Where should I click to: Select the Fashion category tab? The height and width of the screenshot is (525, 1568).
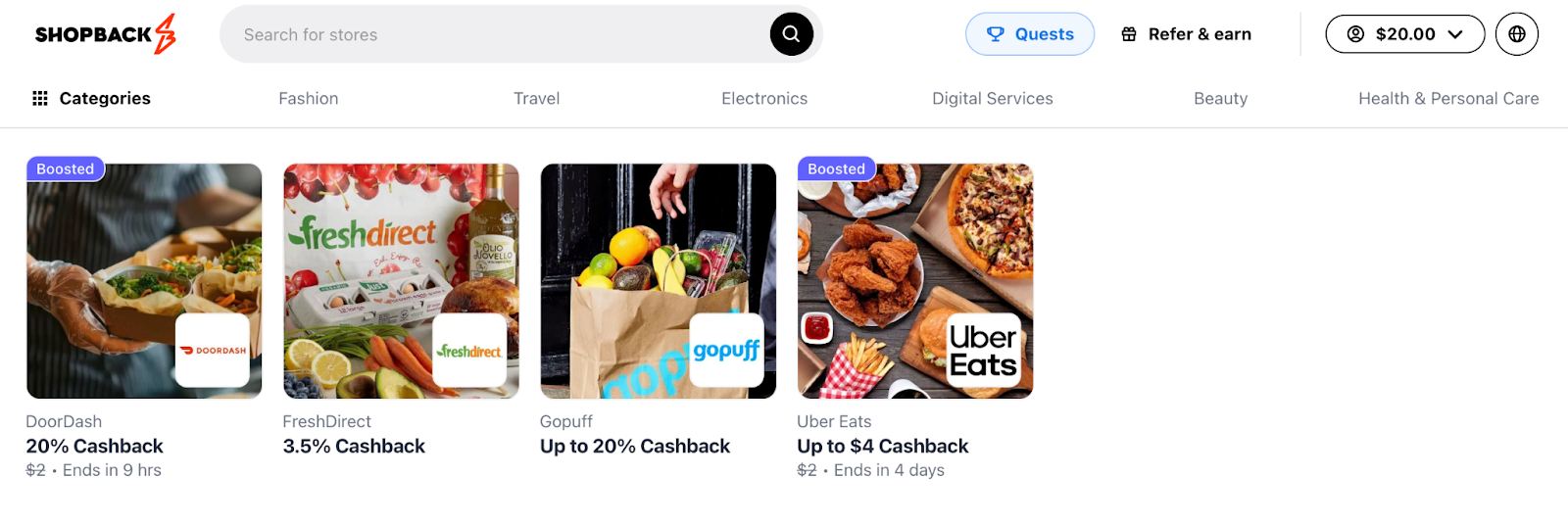point(309,98)
